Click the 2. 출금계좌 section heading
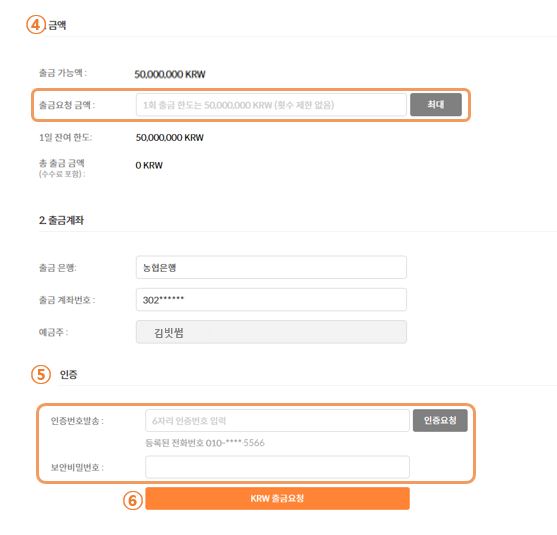The height and width of the screenshot is (535, 557). pyautogui.click(x=61, y=220)
